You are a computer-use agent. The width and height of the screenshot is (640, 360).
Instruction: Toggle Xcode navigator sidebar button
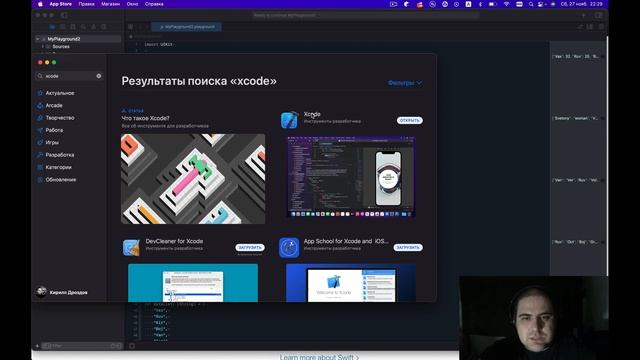[x=64, y=15]
